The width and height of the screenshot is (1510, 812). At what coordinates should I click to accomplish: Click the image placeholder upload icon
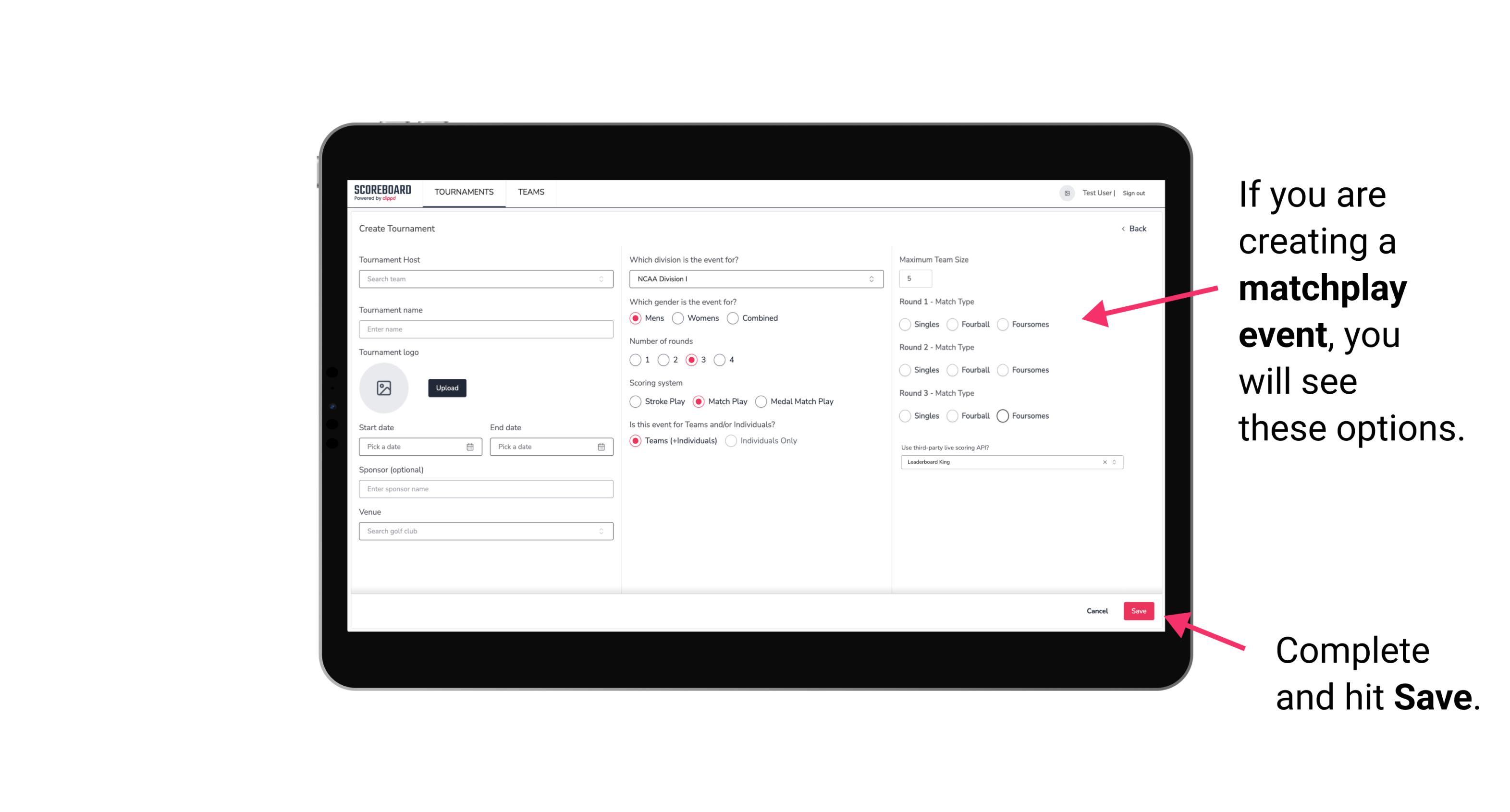[x=383, y=388]
